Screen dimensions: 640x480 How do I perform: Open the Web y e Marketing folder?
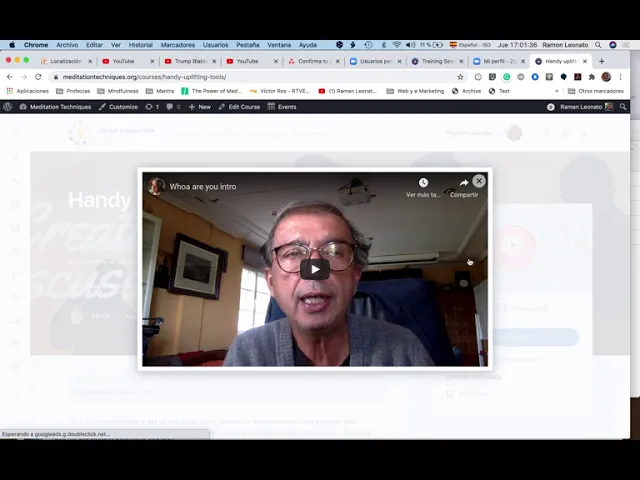pos(415,91)
